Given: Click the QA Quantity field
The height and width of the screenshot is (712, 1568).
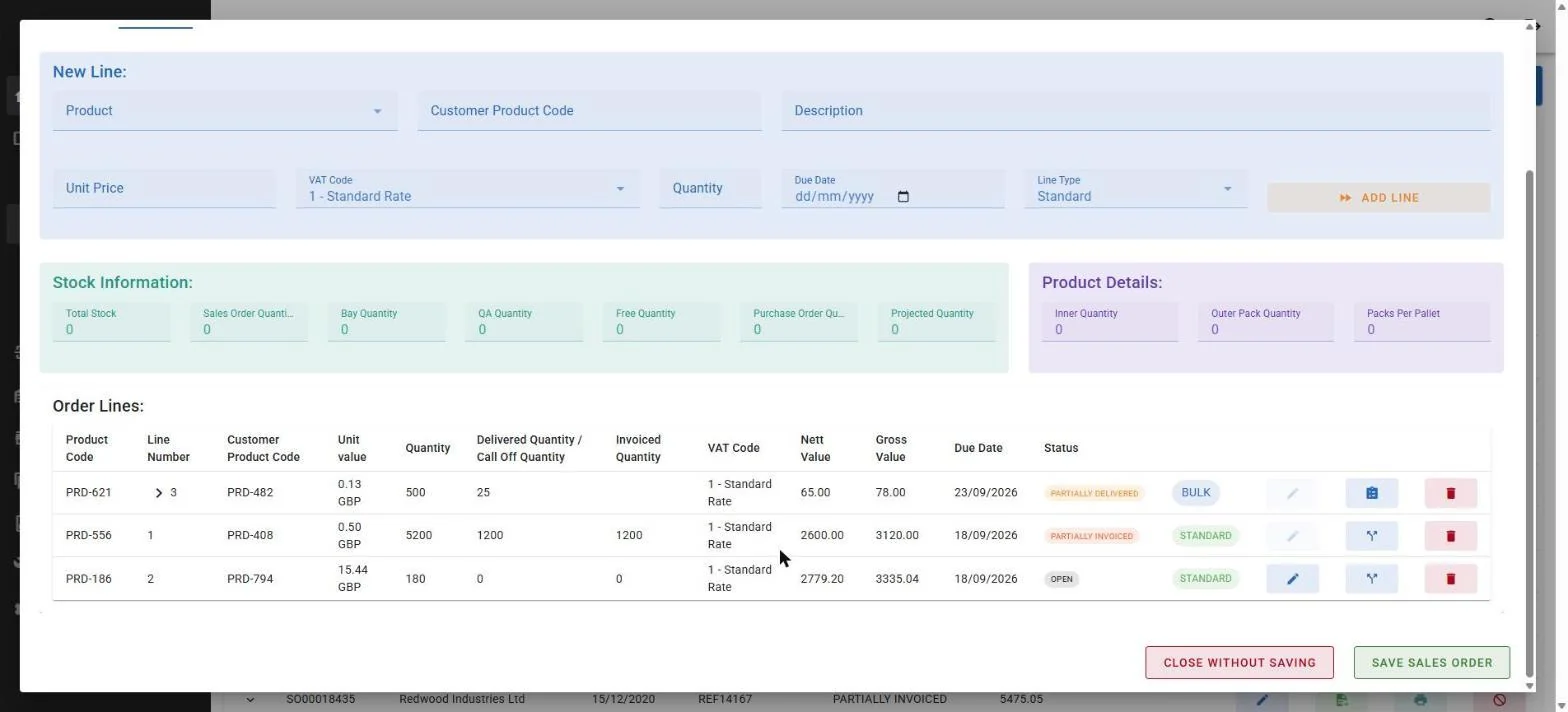Looking at the screenshot, I should point(524,323).
